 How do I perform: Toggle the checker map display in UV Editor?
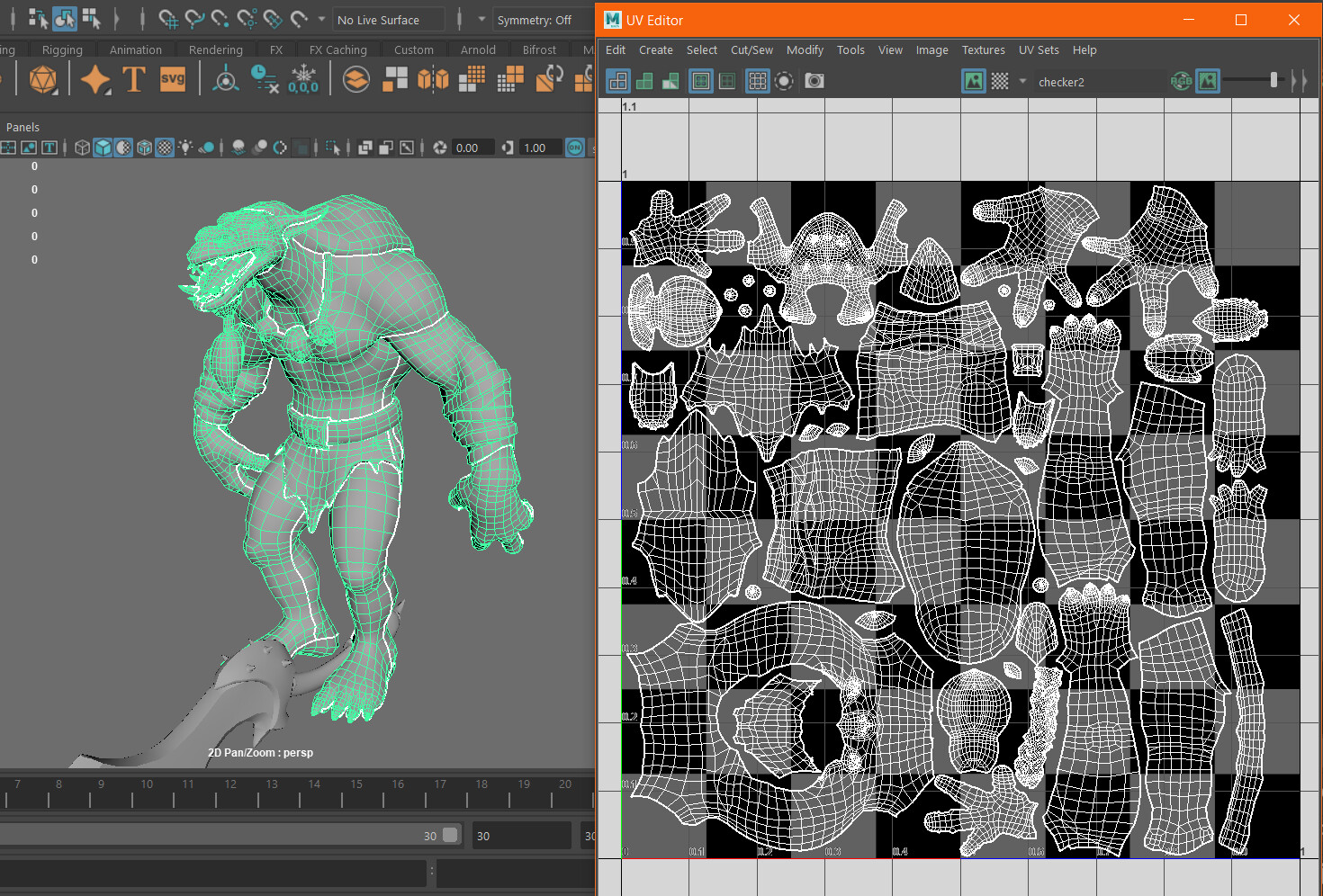(1000, 81)
